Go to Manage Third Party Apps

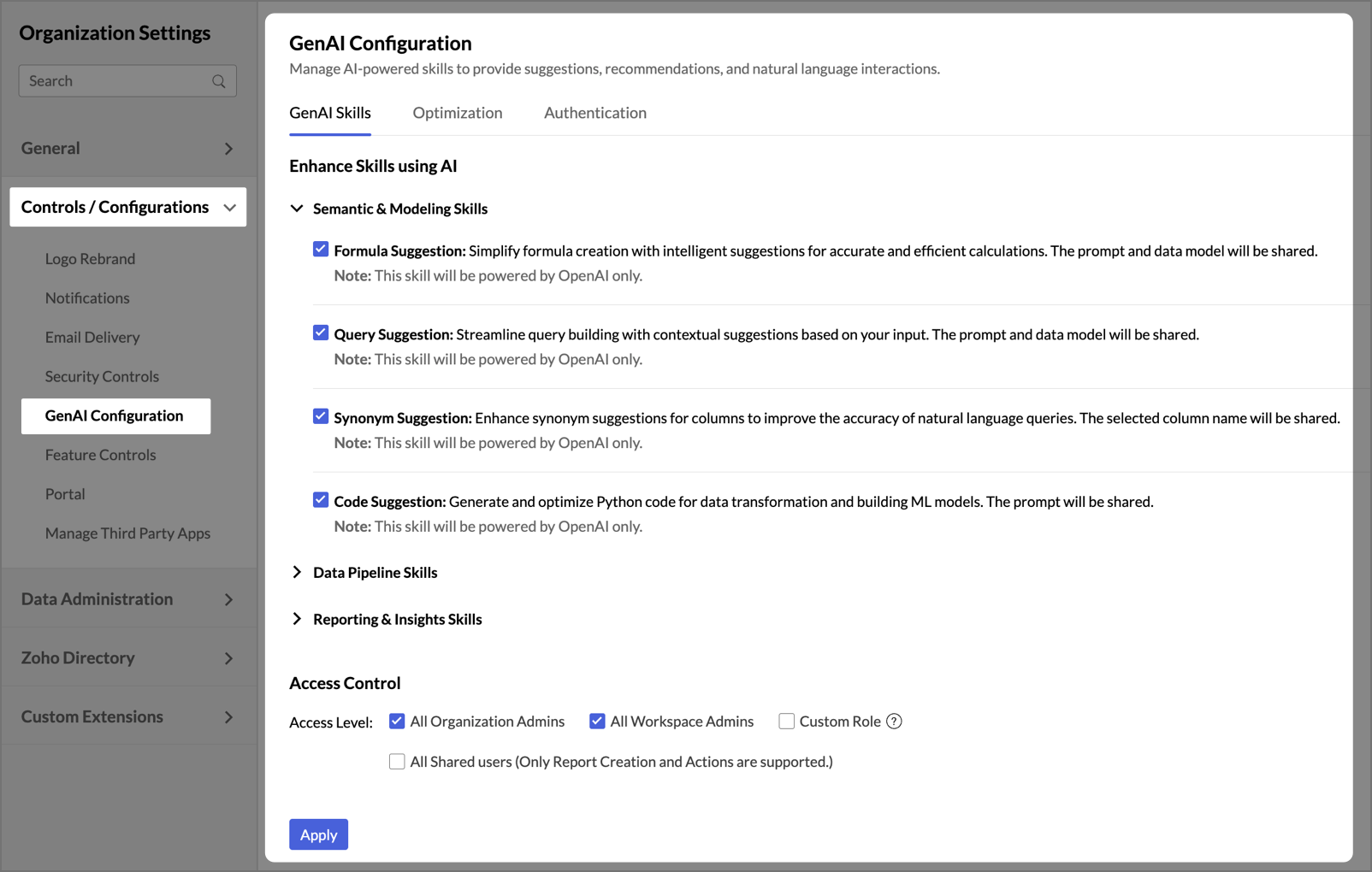click(127, 533)
